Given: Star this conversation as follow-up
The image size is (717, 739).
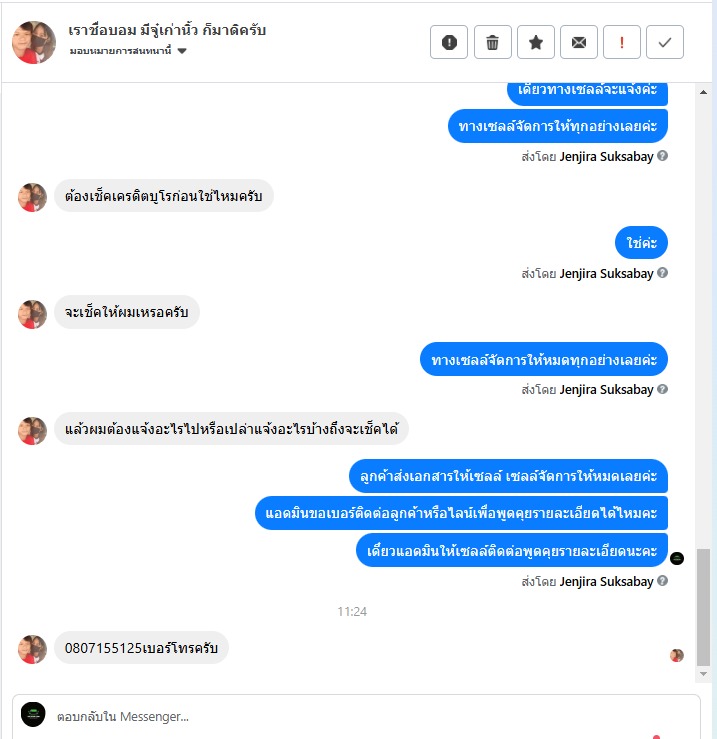Looking at the screenshot, I should [x=536, y=42].
